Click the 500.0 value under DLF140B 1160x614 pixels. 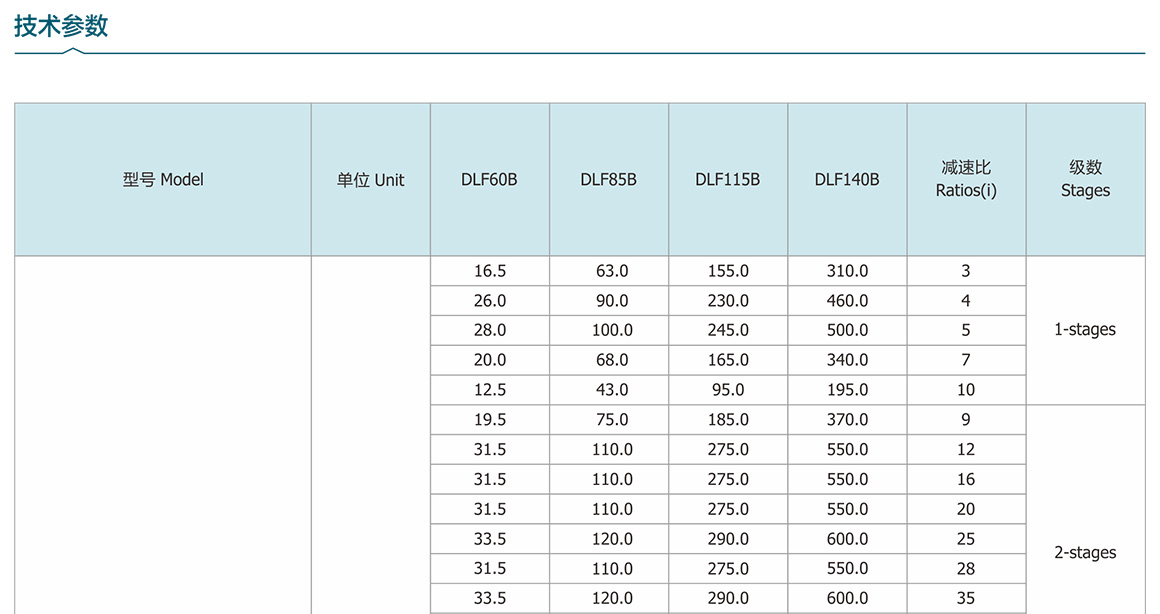(847, 330)
